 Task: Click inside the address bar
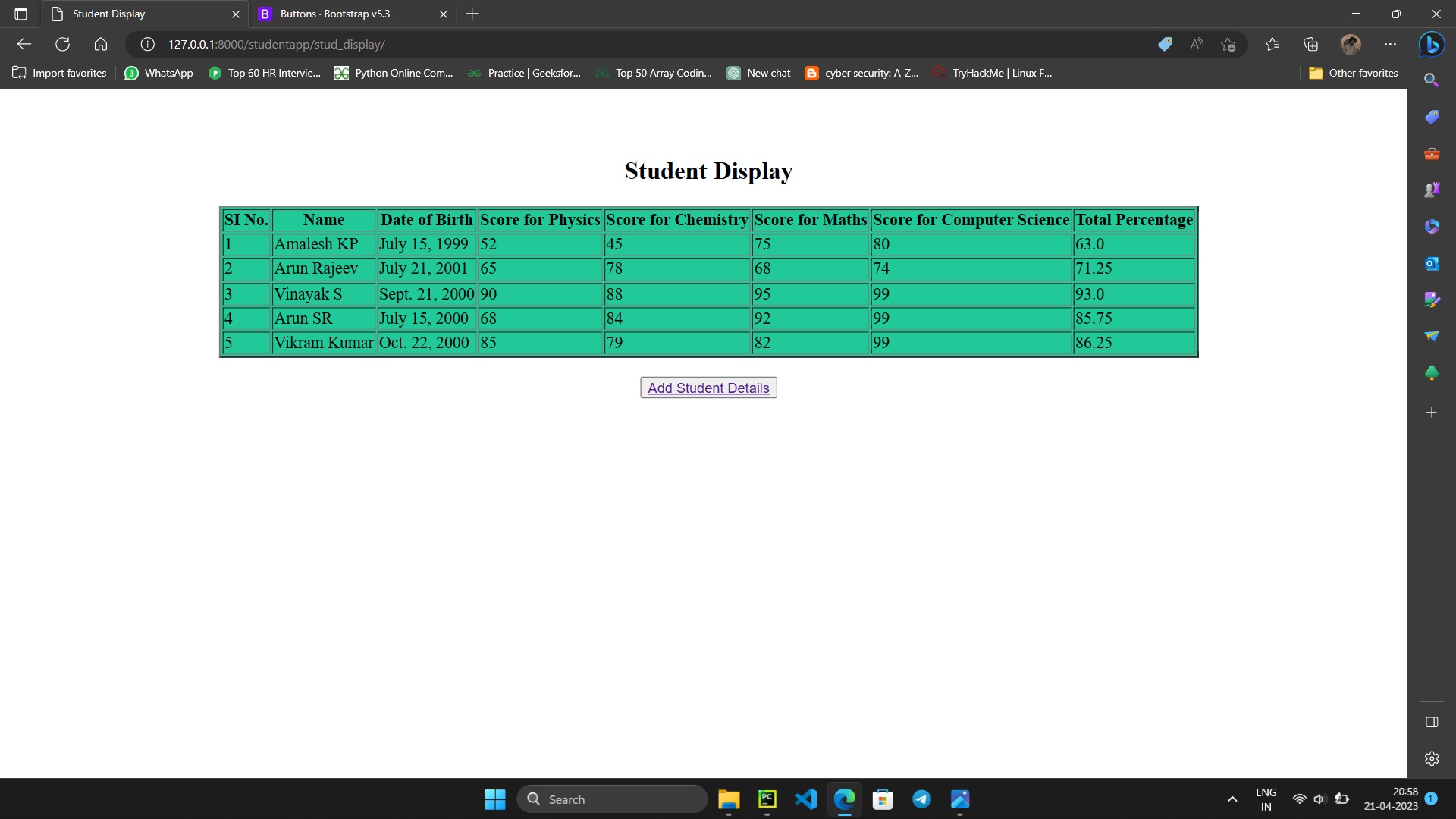tap(531, 44)
